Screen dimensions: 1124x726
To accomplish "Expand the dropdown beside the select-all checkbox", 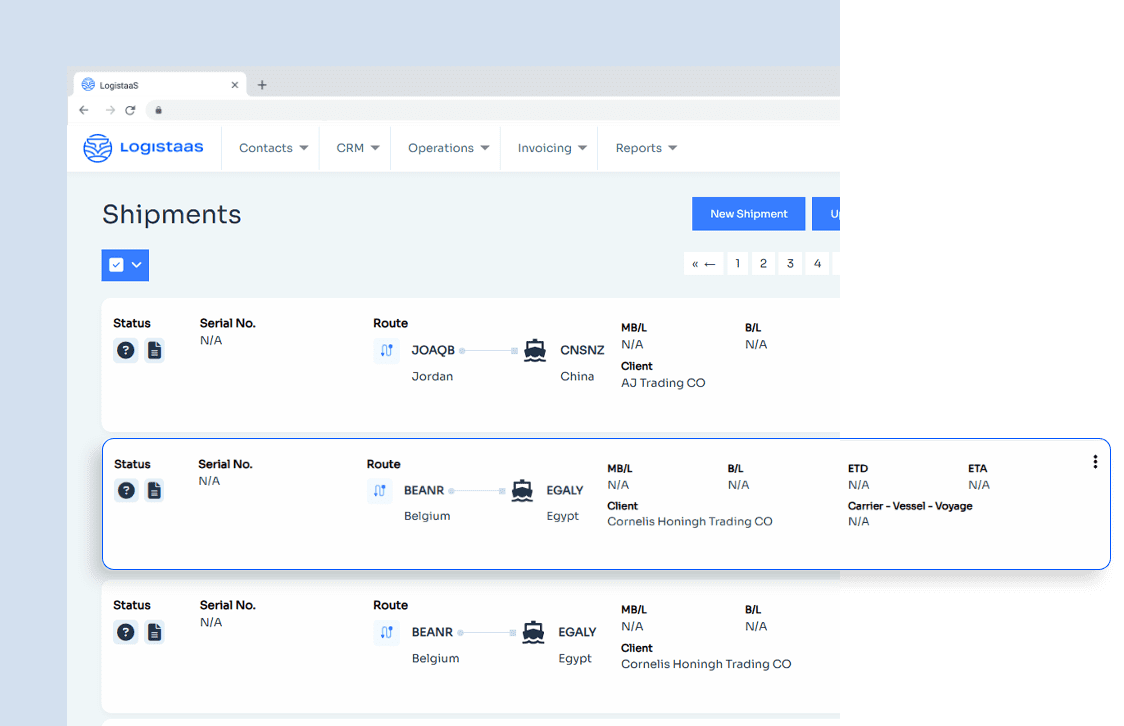I will tap(134, 265).
